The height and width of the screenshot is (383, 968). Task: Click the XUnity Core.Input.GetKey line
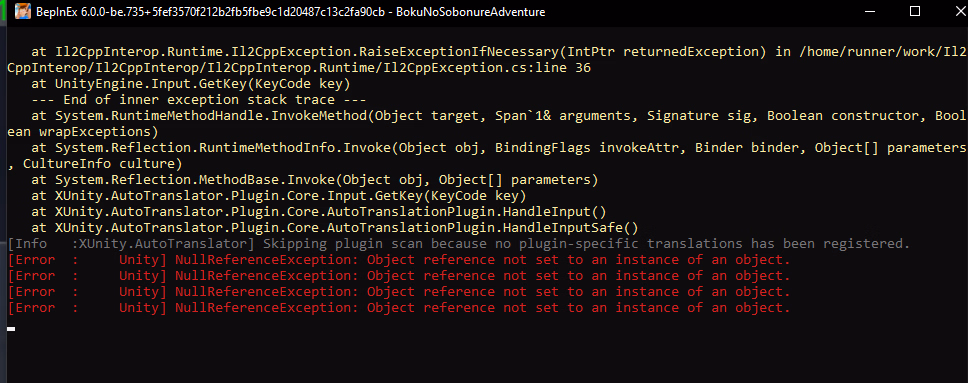[278, 196]
